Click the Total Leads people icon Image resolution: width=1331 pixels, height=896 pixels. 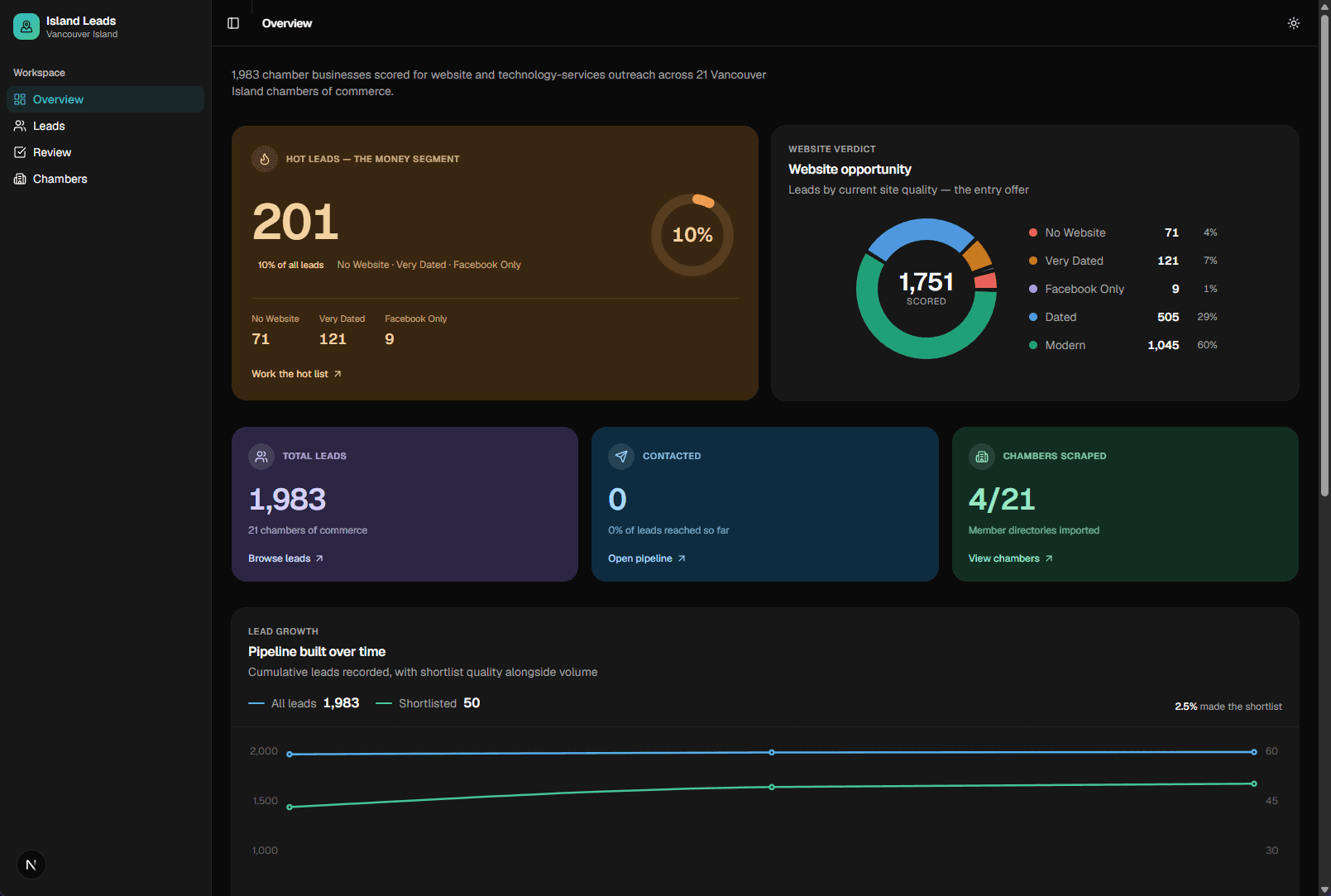[x=261, y=456]
